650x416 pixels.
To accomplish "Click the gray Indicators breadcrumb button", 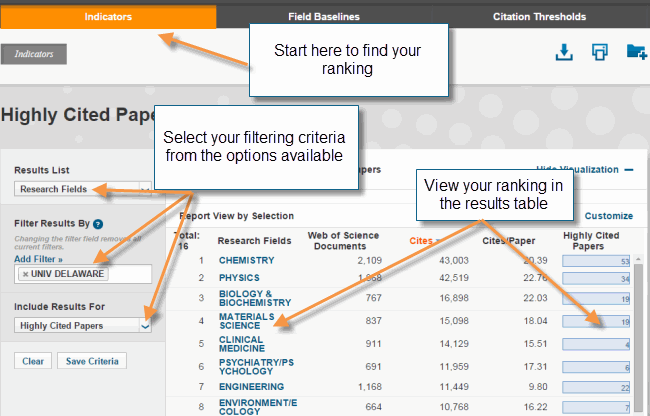I will (34, 54).
